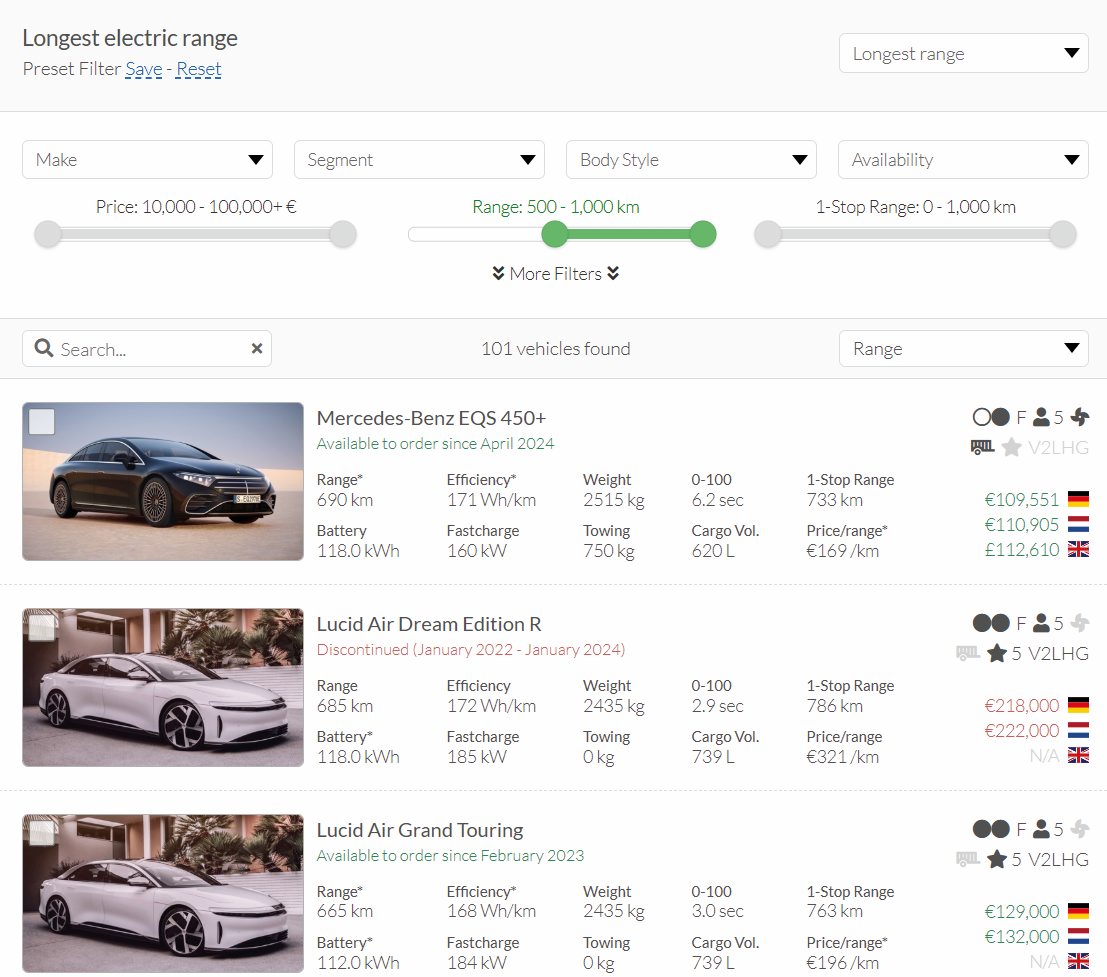Click the magnifier search icon

pyautogui.click(x=44, y=348)
